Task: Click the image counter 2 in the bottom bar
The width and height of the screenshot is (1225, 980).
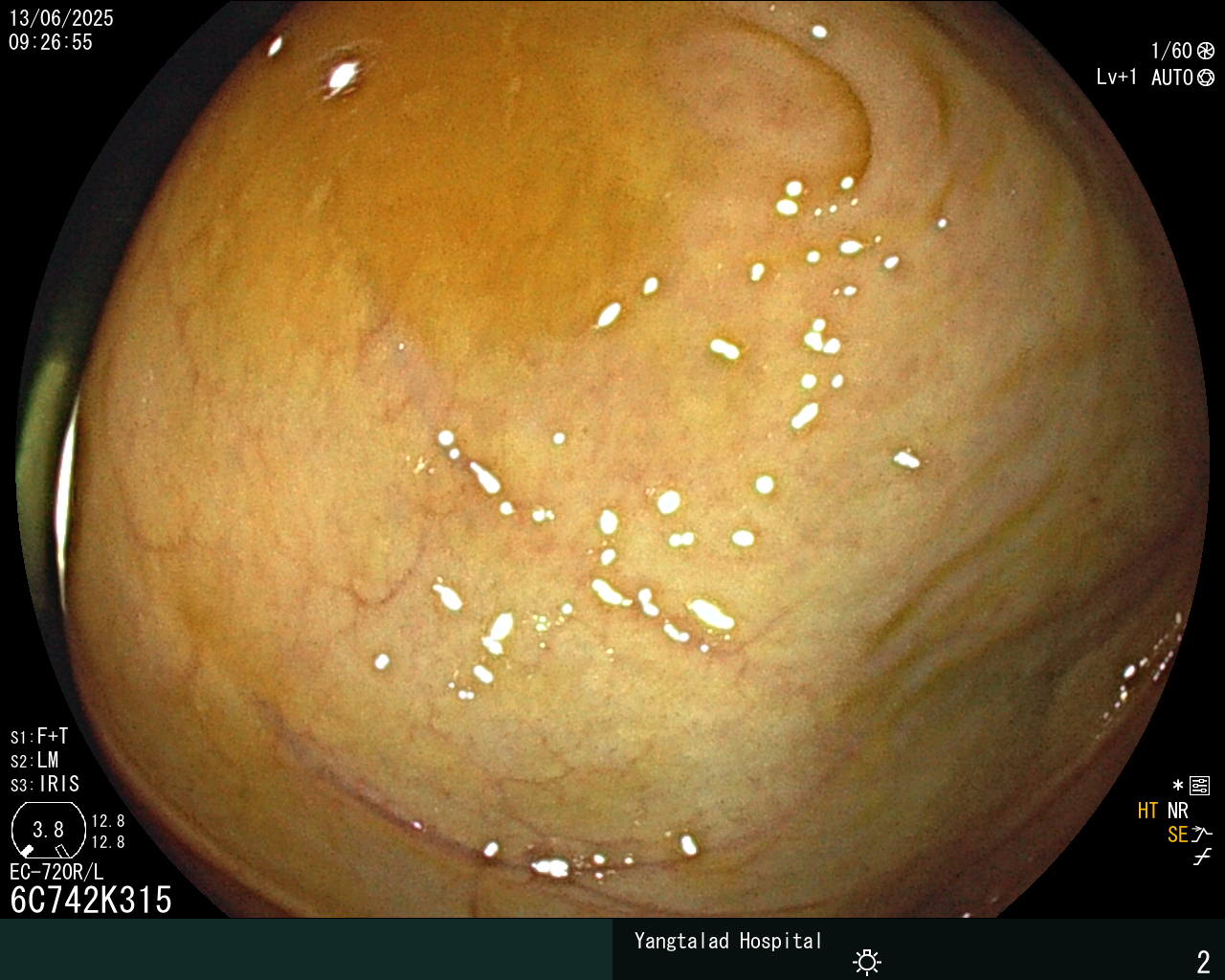Action: [x=1204, y=962]
